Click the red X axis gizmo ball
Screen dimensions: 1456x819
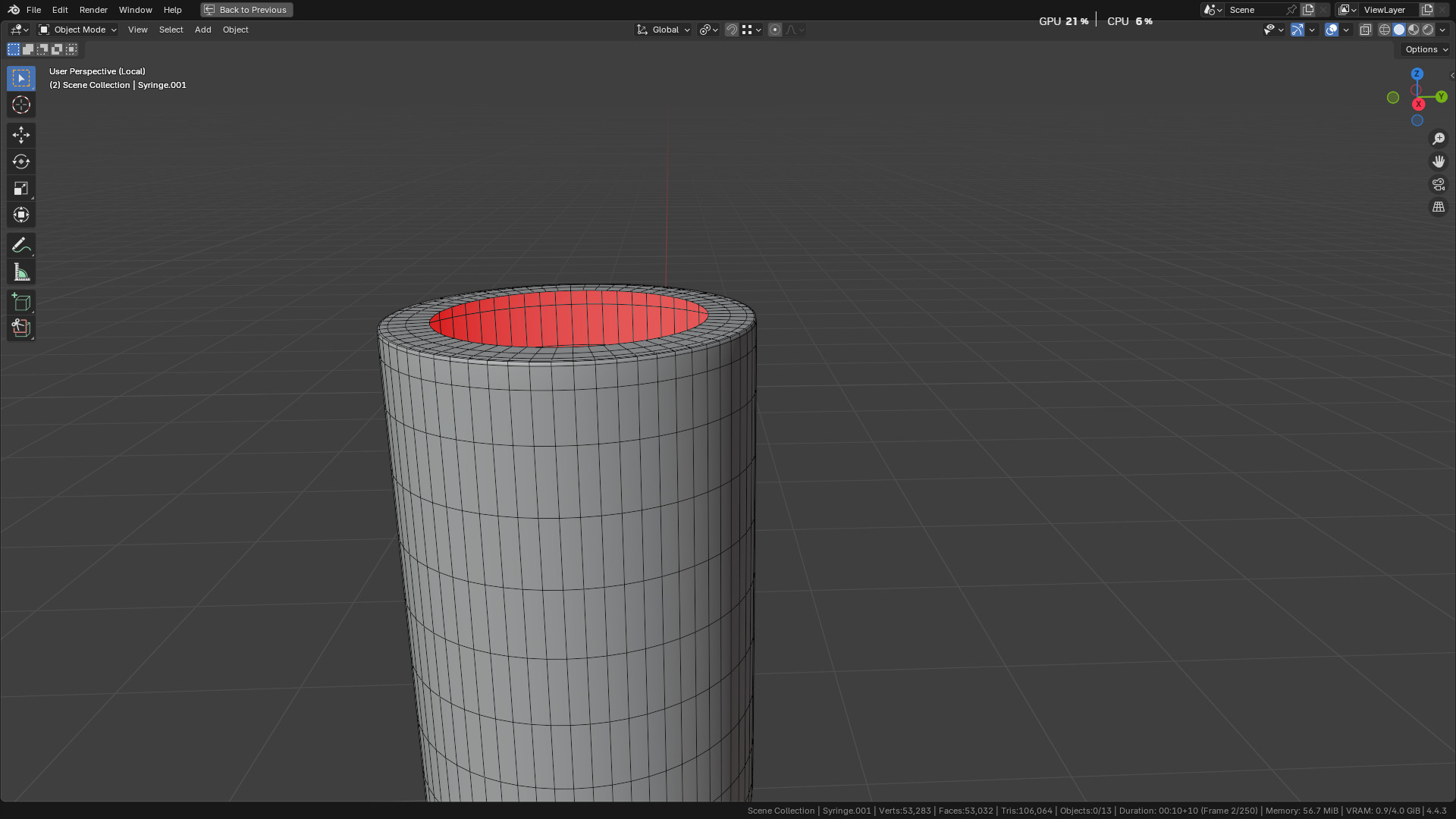click(x=1419, y=105)
